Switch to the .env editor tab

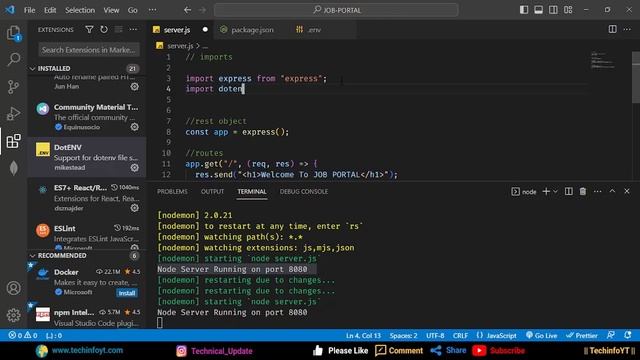pyautogui.click(x=314, y=29)
